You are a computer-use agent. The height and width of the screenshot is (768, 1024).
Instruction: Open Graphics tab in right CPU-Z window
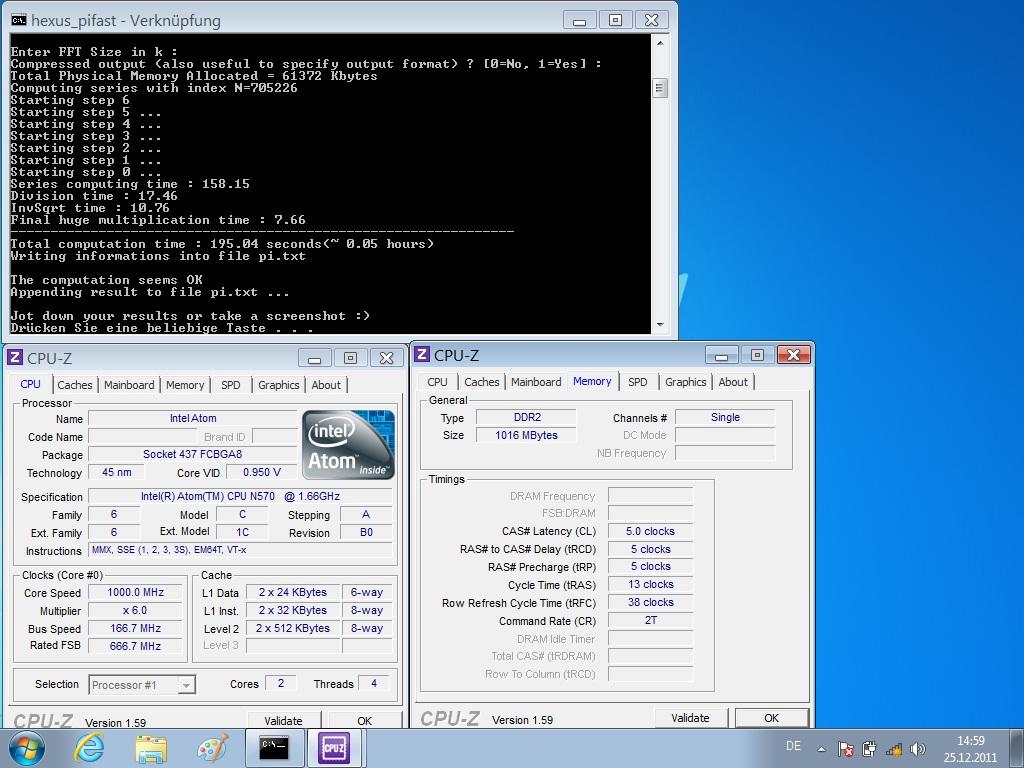pos(686,382)
